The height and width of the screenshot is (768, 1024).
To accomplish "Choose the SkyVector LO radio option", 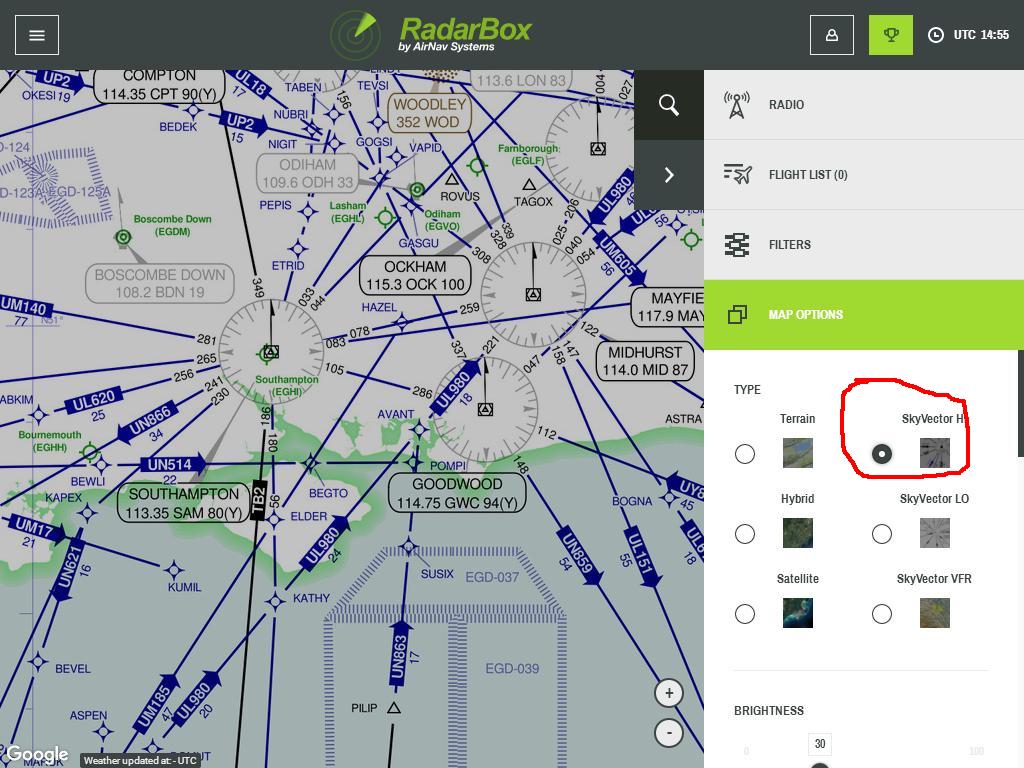I will coord(881,534).
